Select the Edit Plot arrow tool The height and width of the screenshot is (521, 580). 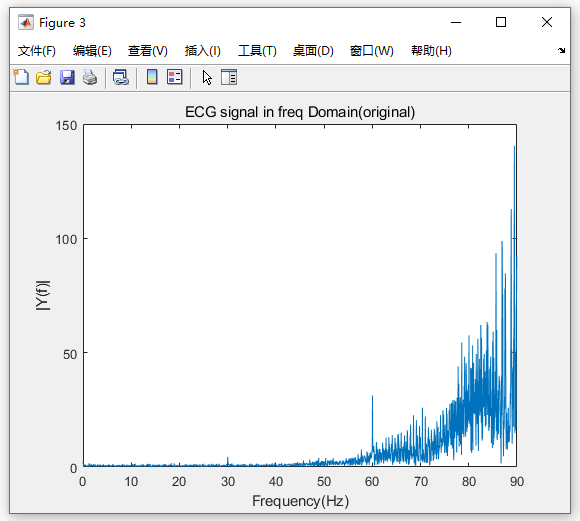pyautogui.click(x=207, y=77)
